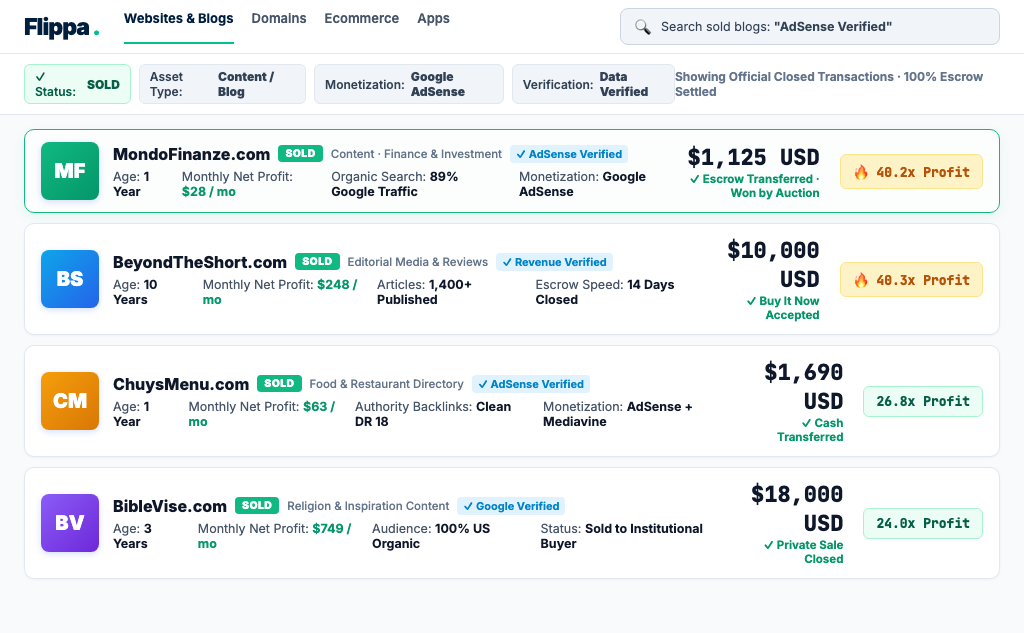Toggle the Status: SOLD filter chip
Viewport: 1024px width, 633px height.
[x=78, y=84]
